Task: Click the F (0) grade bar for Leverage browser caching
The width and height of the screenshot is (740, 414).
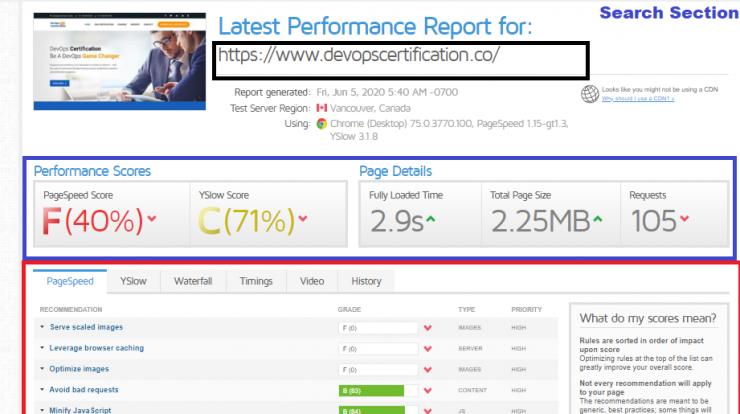Action: click(378, 349)
